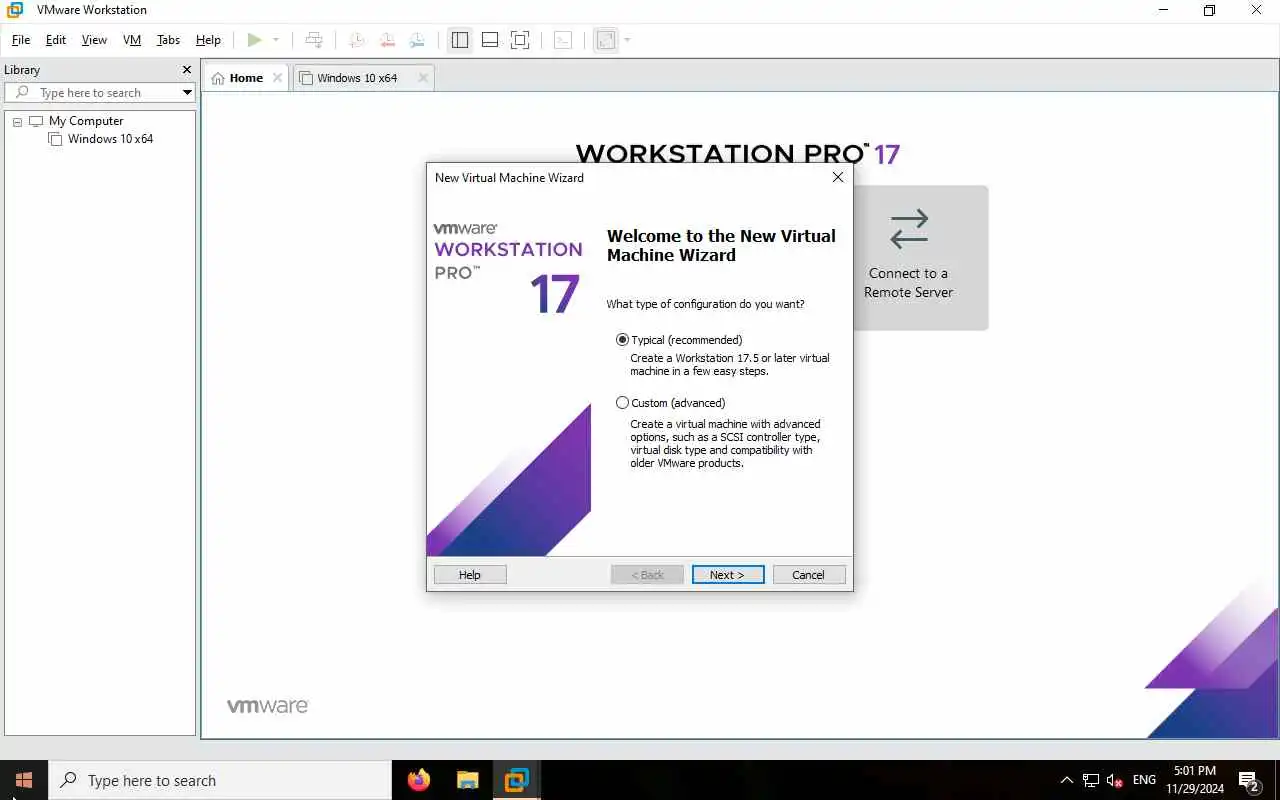The height and width of the screenshot is (800, 1280).
Task: Open Firefox from the taskbar
Action: tap(419, 780)
